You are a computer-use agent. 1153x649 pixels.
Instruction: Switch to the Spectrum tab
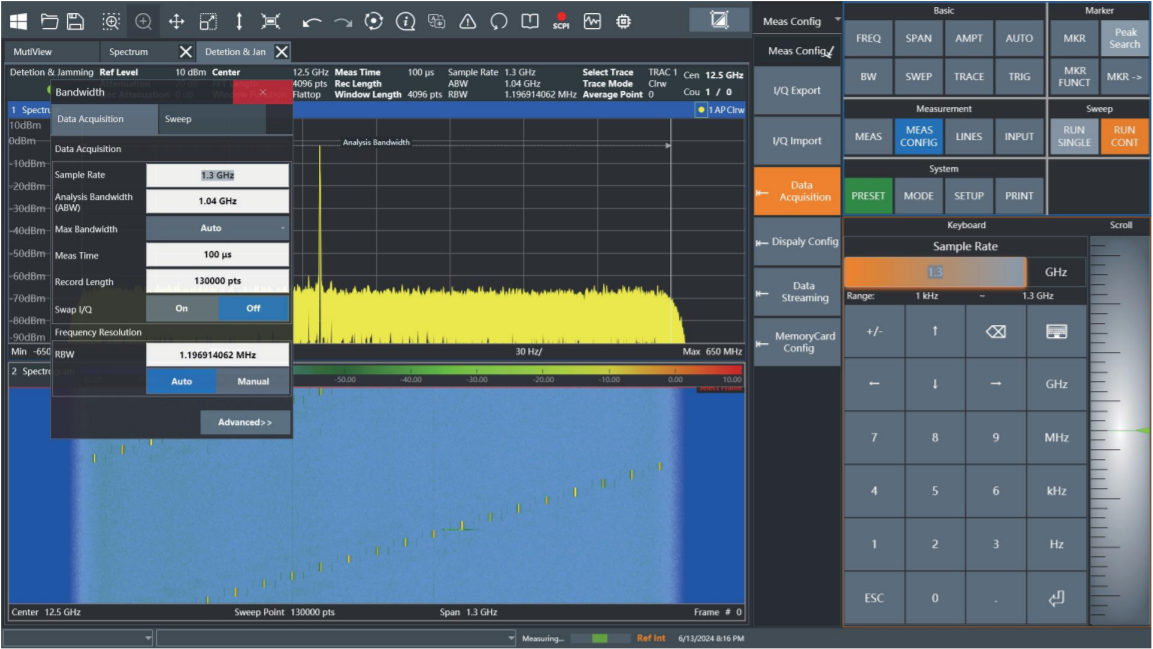coord(139,51)
